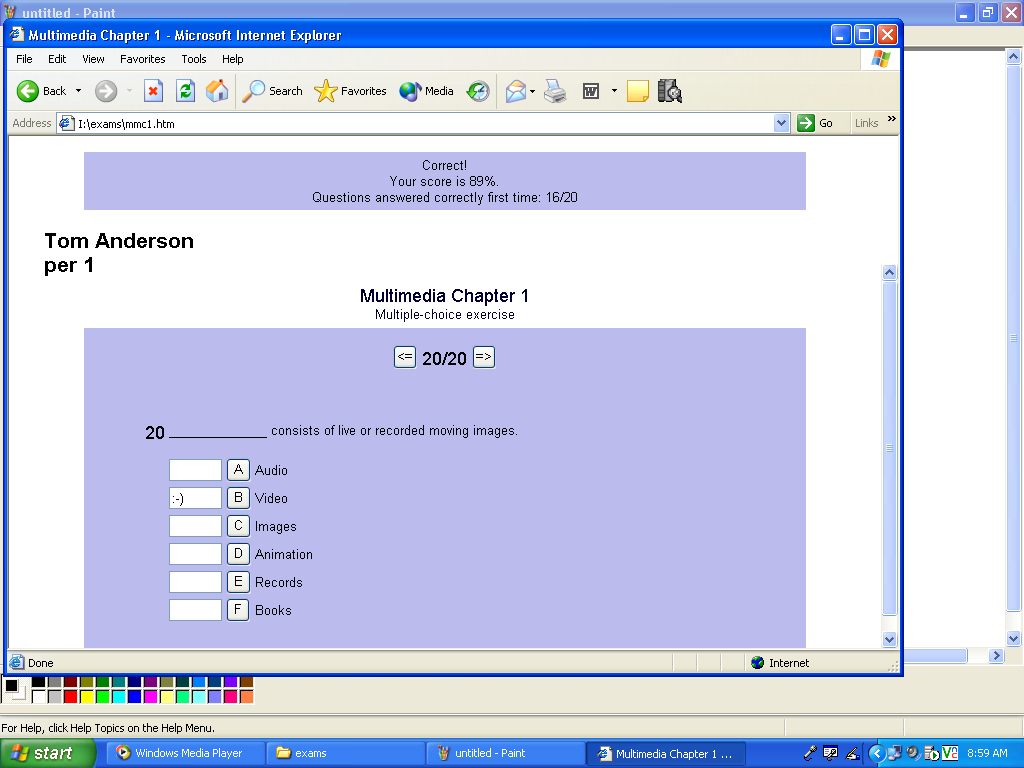
Task: Open the Tools menu
Action: click(194, 59)
